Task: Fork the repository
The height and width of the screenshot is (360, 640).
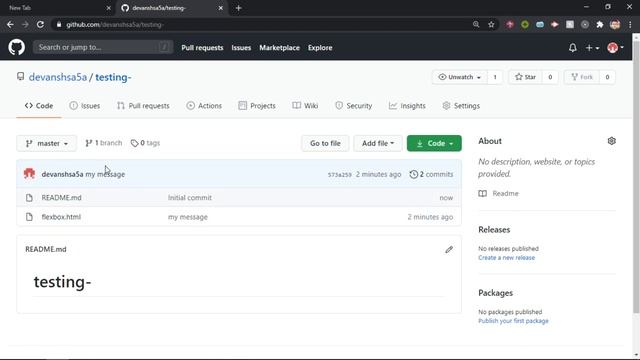Action: 582,77
